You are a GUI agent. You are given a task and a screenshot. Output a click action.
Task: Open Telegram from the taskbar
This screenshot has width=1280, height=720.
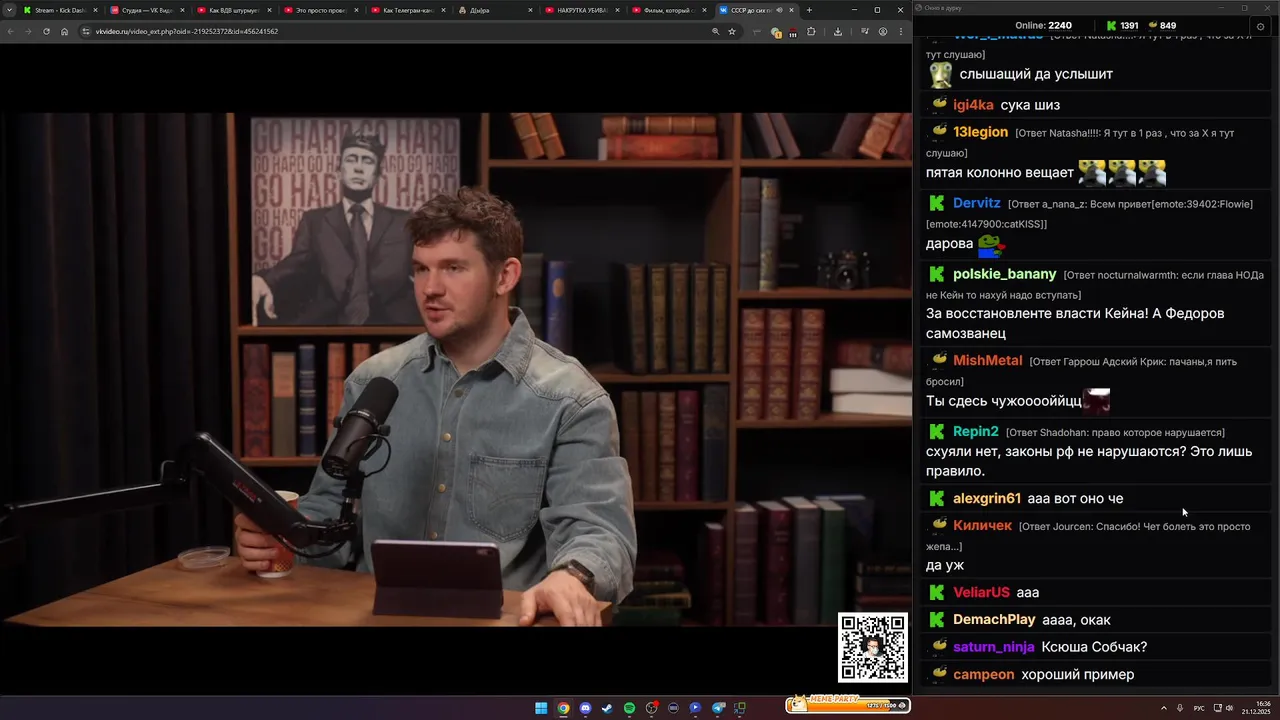pyautogui.click(x=718, y=708)
